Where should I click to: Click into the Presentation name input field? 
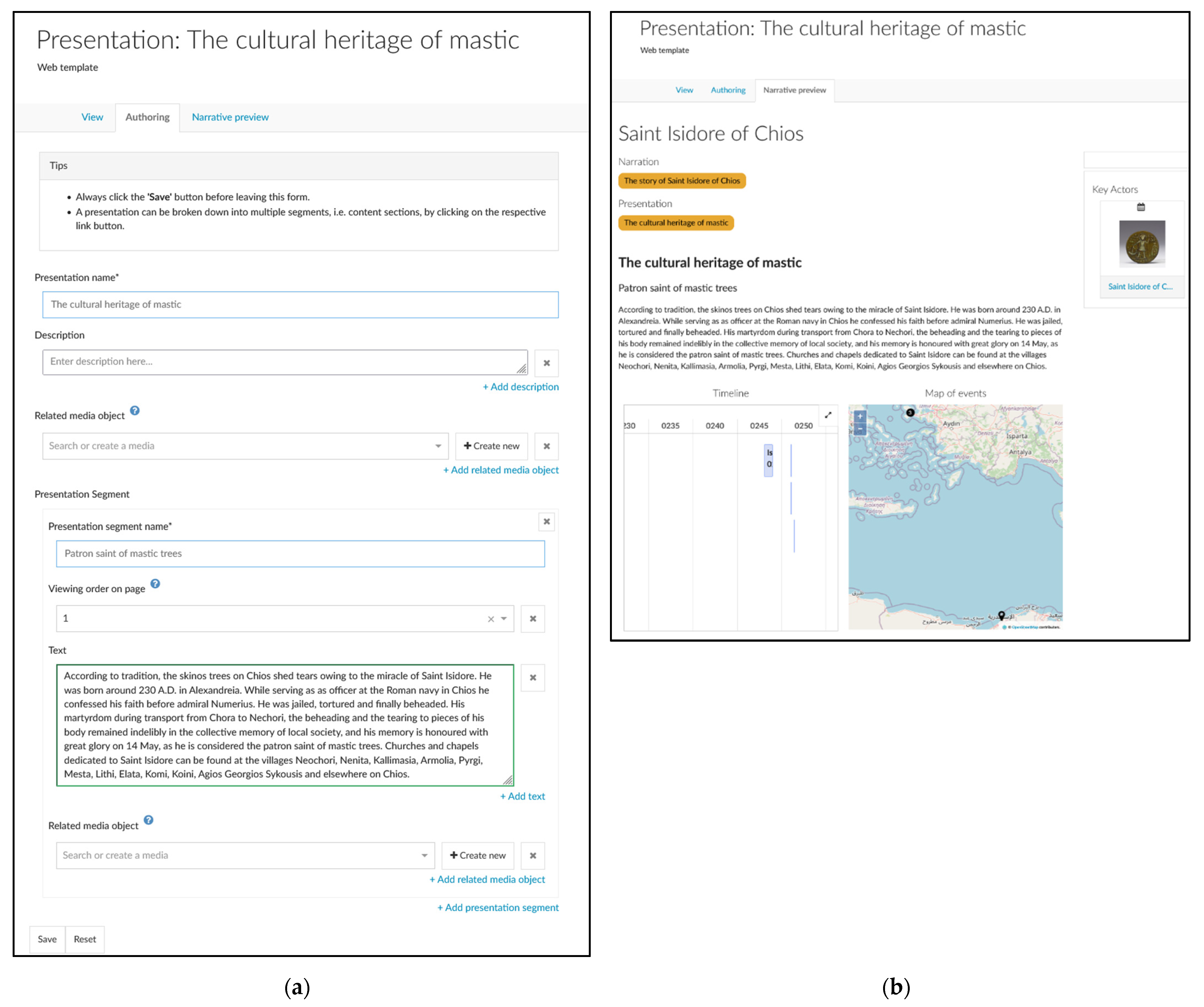click(x=300, y=305)
